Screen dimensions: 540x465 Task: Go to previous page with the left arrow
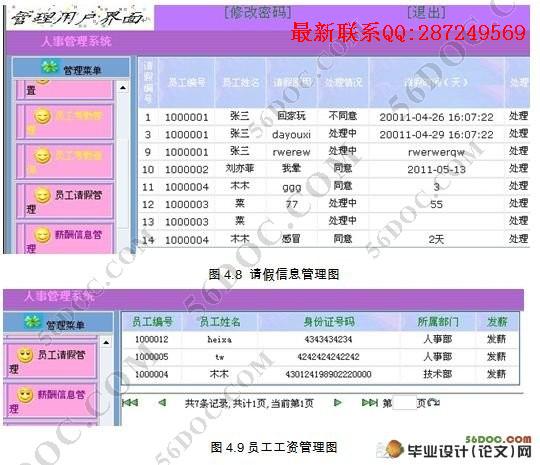point(162,402)
